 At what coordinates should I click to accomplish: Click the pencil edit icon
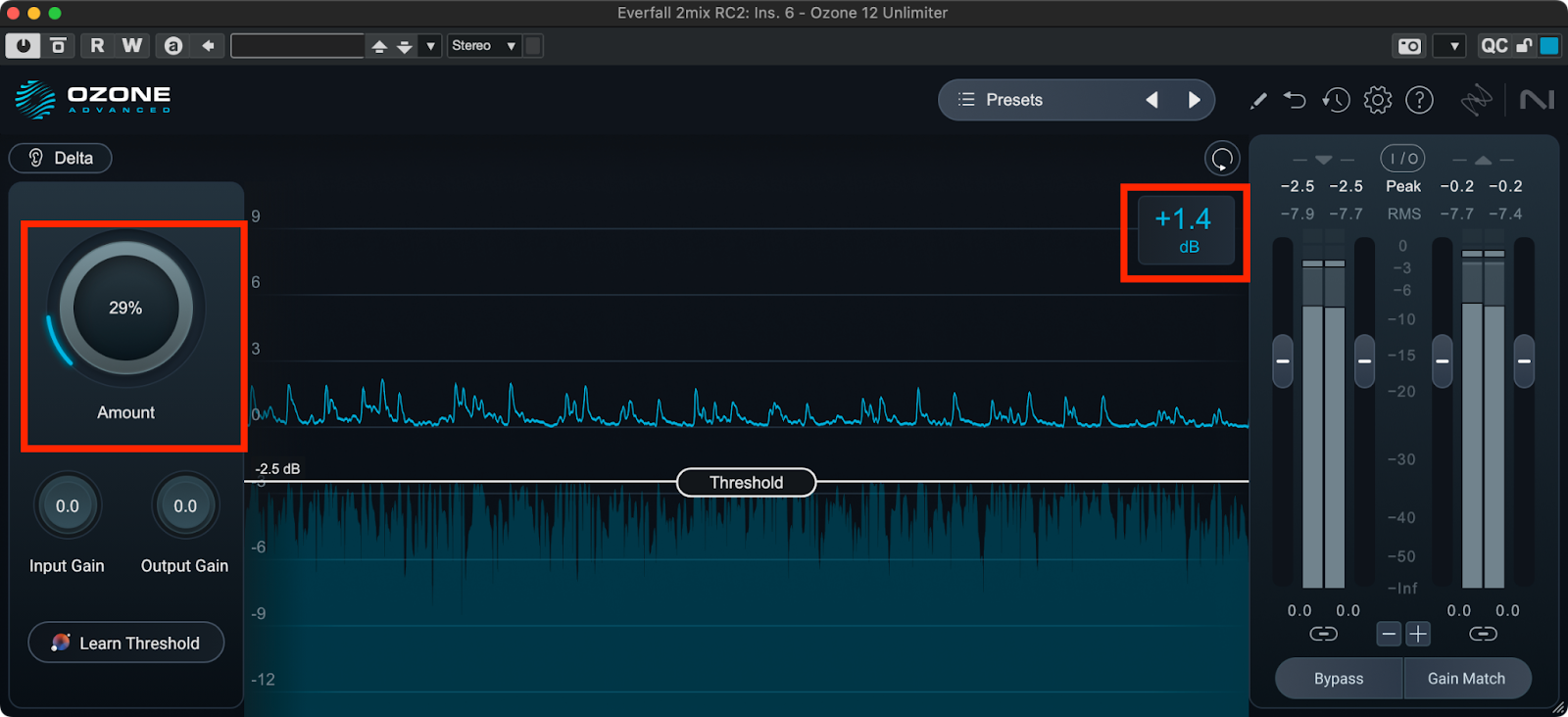click(x=1258, y=100)
